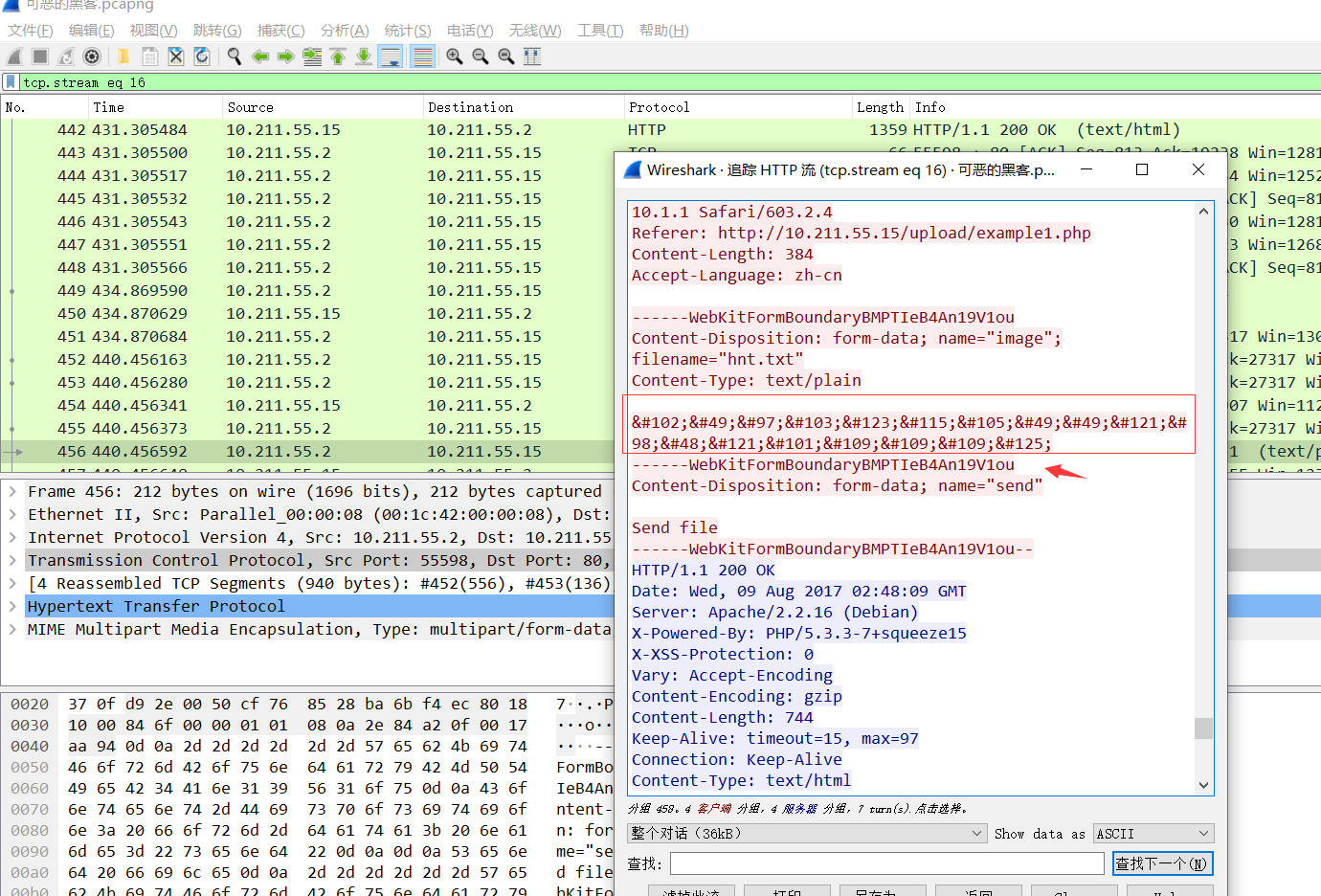1321x896 pixels.
Task: Click the resize columns to fit icon
Action: coord(532,56)
